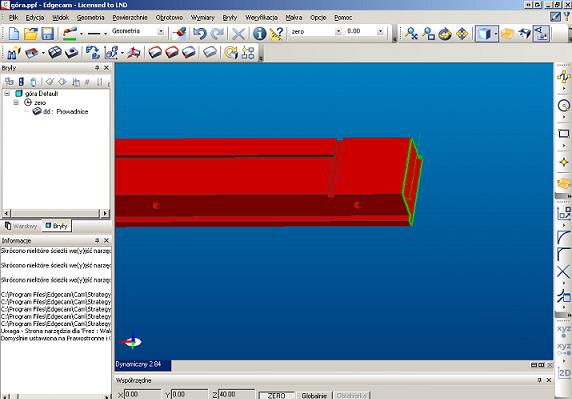
Task: Click the line color style swatch
Action: [x=69, y=34]
